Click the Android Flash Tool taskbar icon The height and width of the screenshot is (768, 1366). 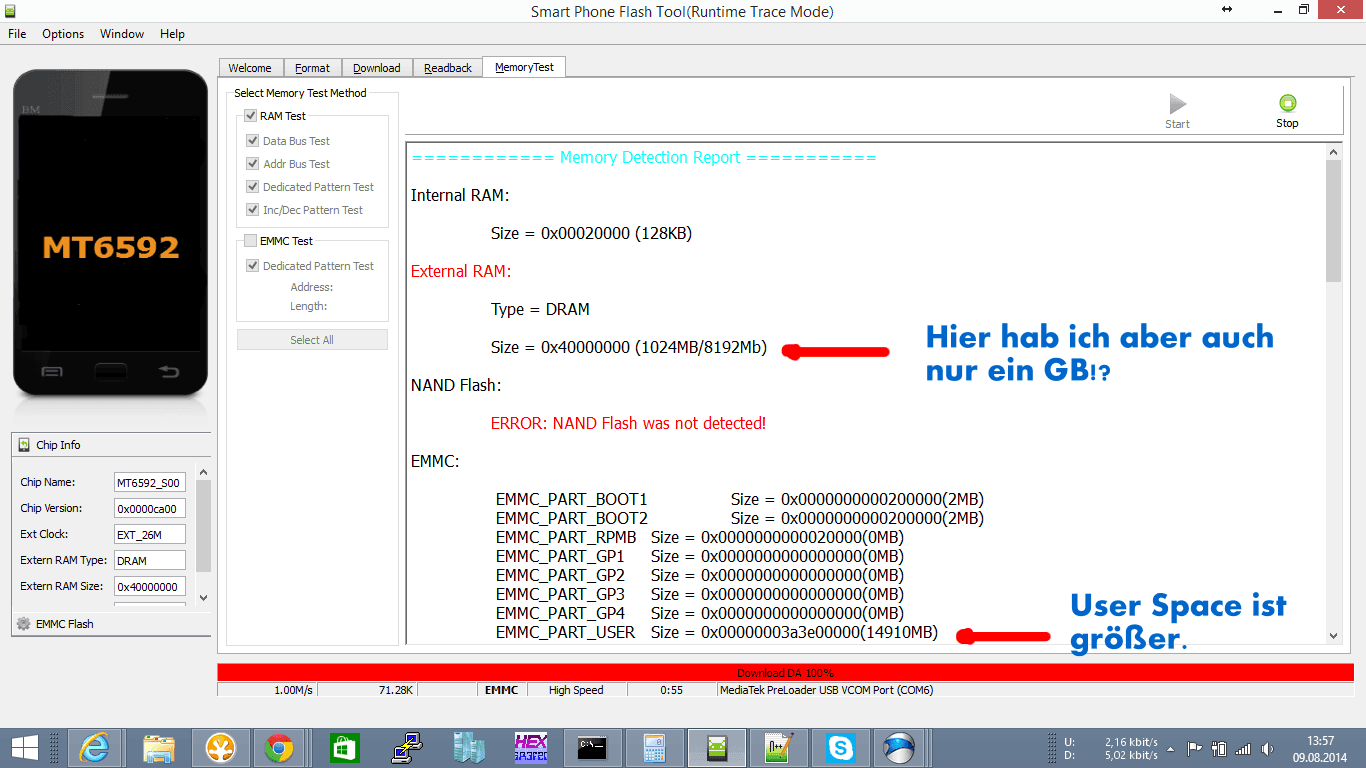717,747
